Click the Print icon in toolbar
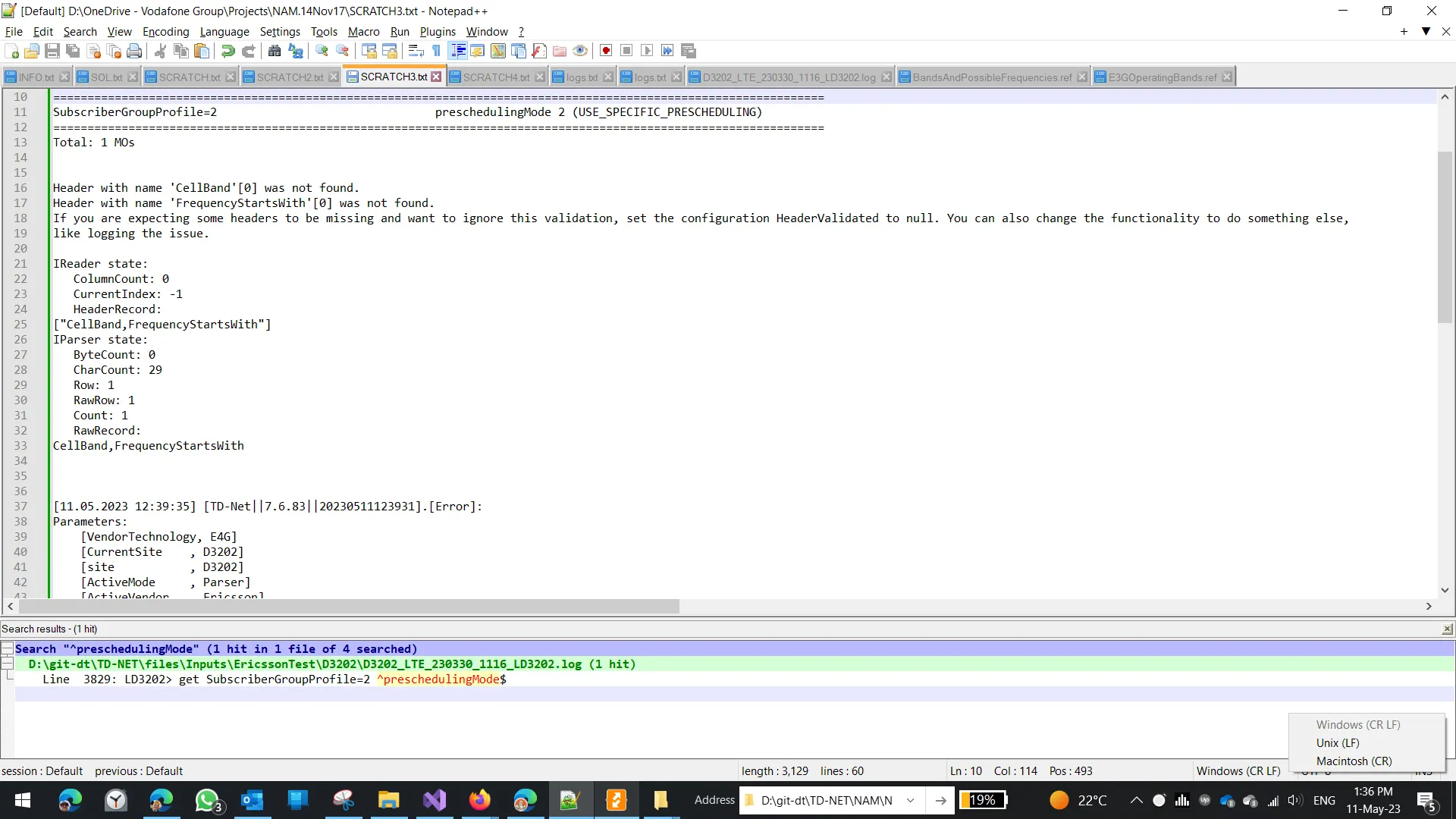Viewport: 1456px width, 819px height. (x=134, y=51)
